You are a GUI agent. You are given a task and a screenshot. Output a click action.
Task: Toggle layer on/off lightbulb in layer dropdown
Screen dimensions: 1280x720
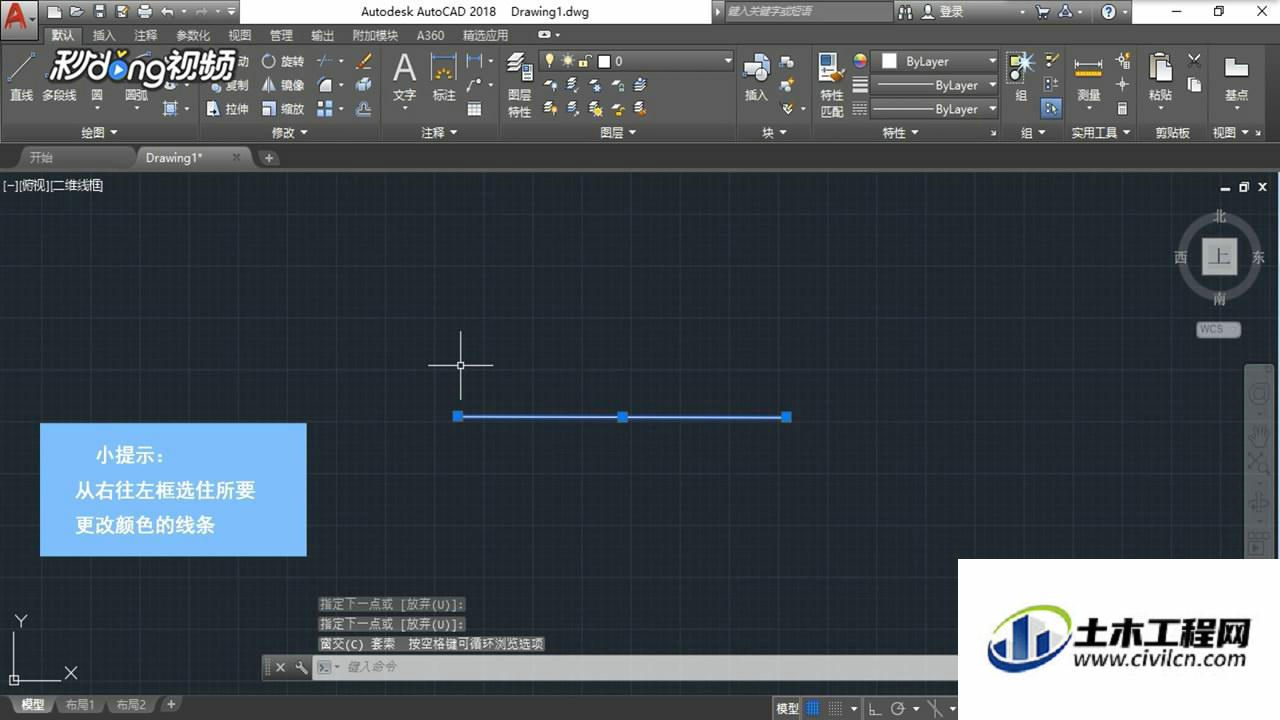(x=549, y=61)
